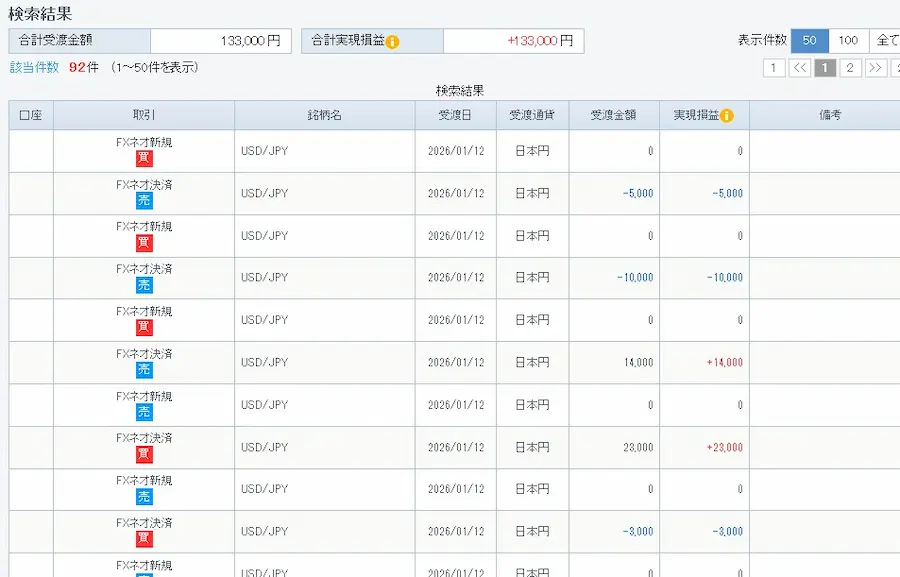Click the info icon in the 実現損益 column header
The image size is (900, 577).
point(726,115)
